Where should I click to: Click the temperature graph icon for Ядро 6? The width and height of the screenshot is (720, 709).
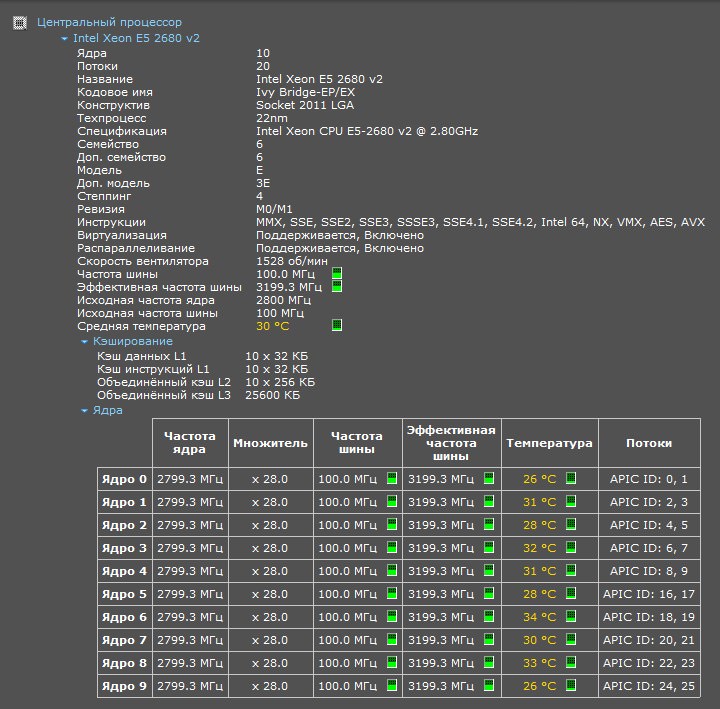(x=571, y=616)
